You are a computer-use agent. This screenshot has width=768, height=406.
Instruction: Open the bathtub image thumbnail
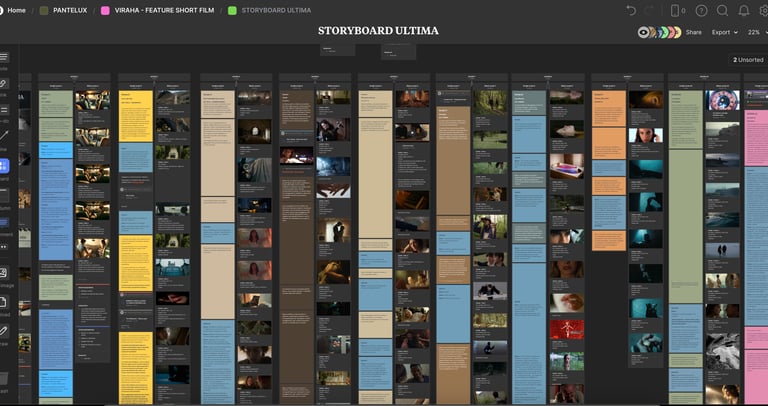tap(567, 166)
